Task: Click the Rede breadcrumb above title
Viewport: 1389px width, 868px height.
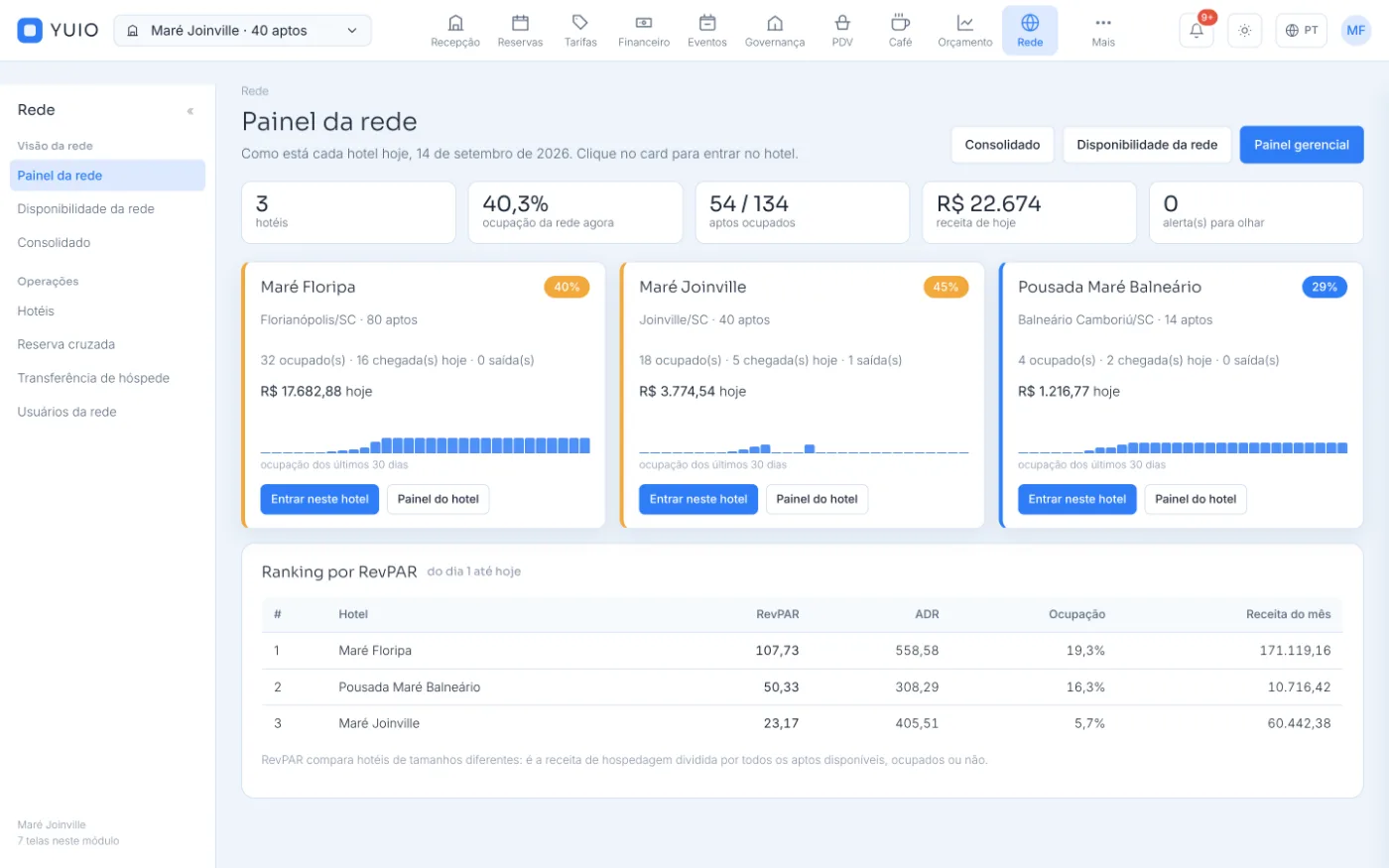Action: (255, 91)
